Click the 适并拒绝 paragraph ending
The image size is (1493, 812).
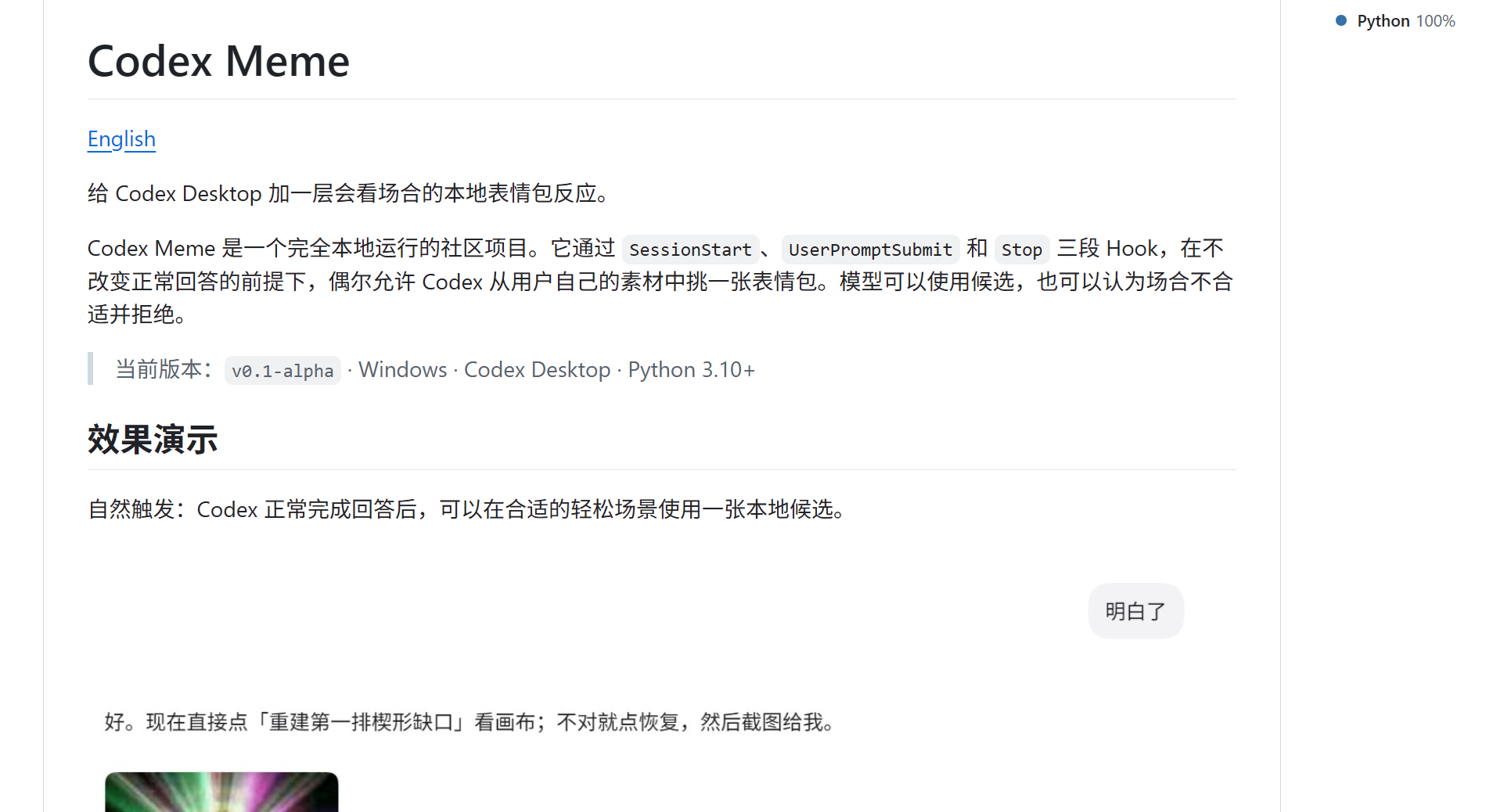(x=137, y=314)
